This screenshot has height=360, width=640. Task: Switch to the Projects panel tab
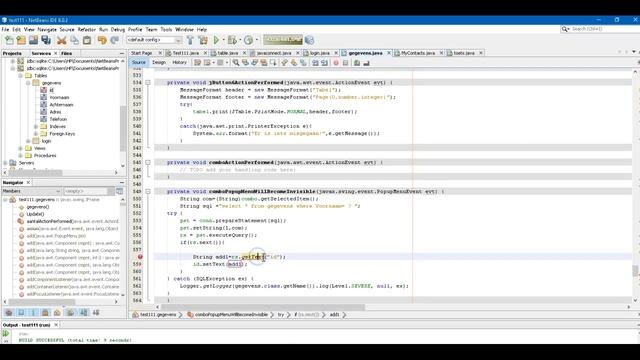point(12,53)
